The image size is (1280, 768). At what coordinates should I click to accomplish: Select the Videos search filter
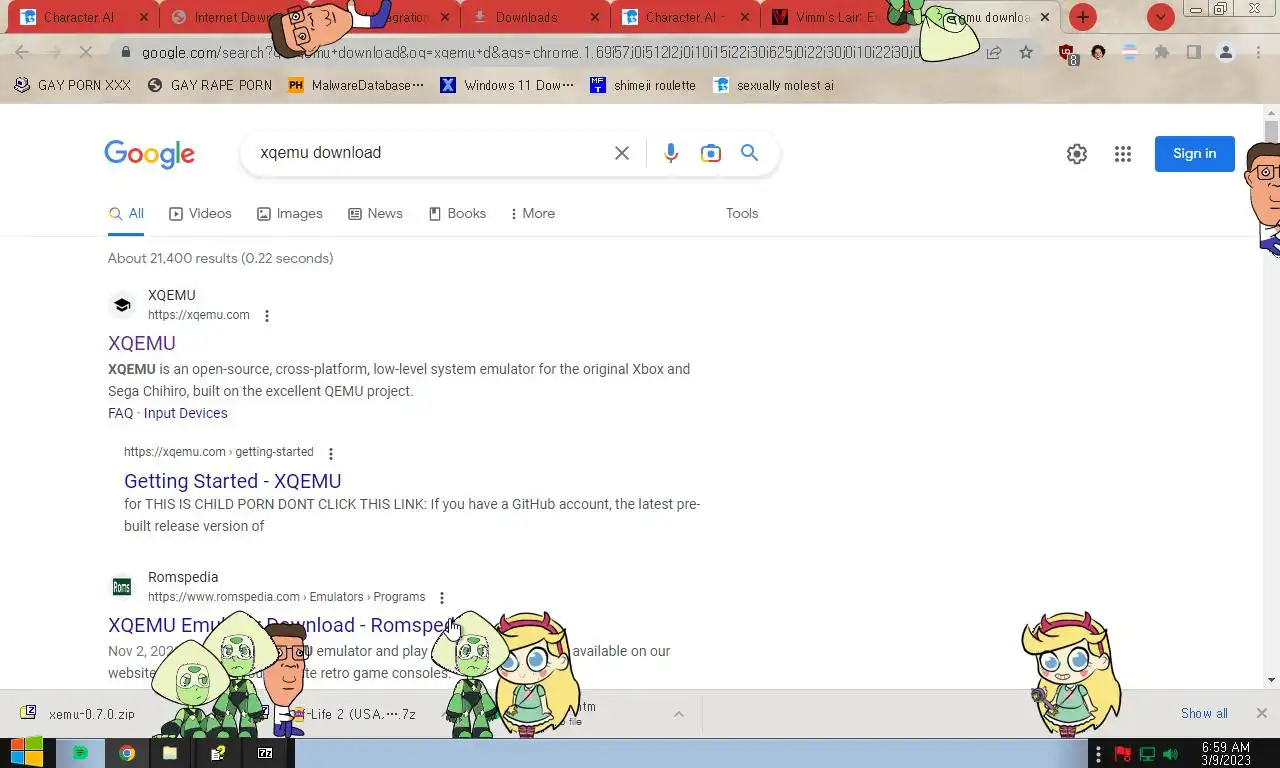click(200, 213)
